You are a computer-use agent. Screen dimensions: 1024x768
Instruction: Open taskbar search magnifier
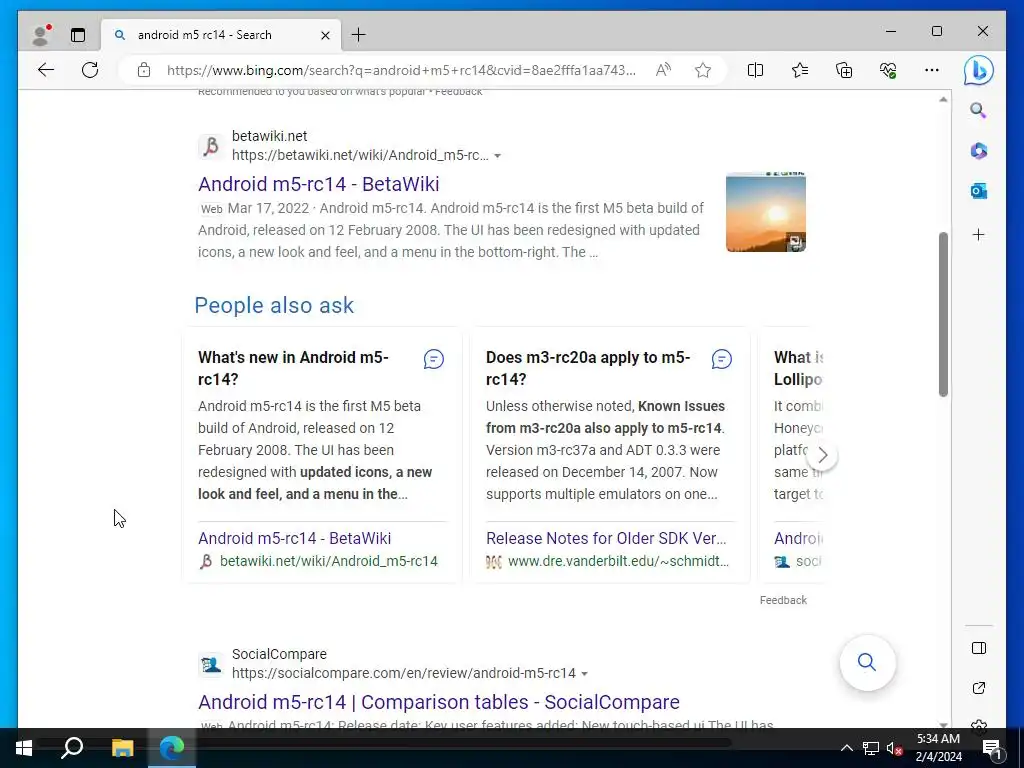71,747
